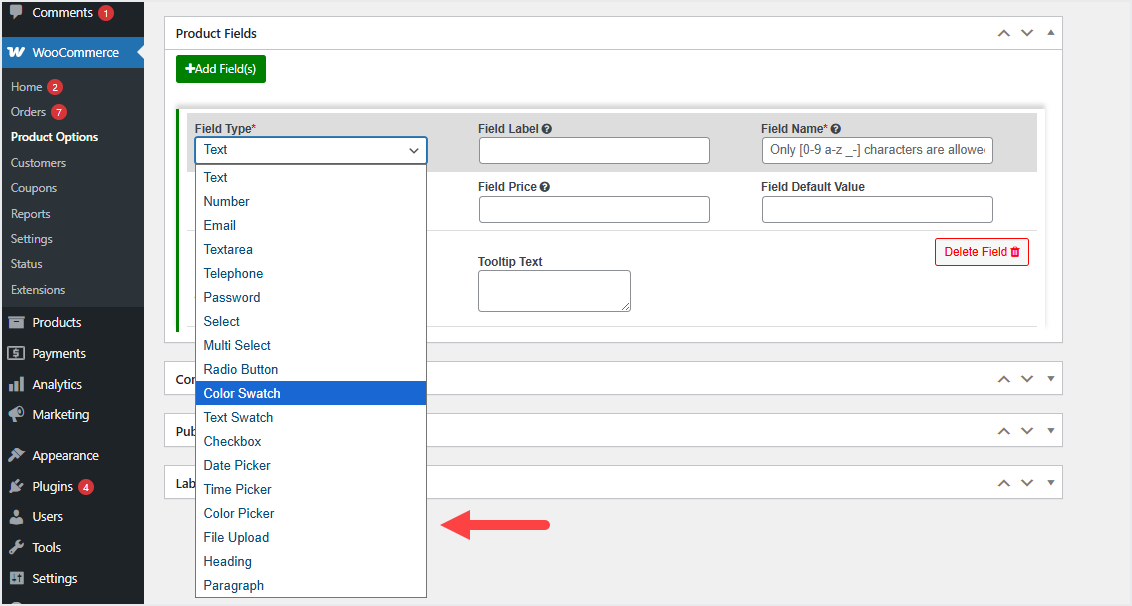Choose Heading field type

coord(310,561)
